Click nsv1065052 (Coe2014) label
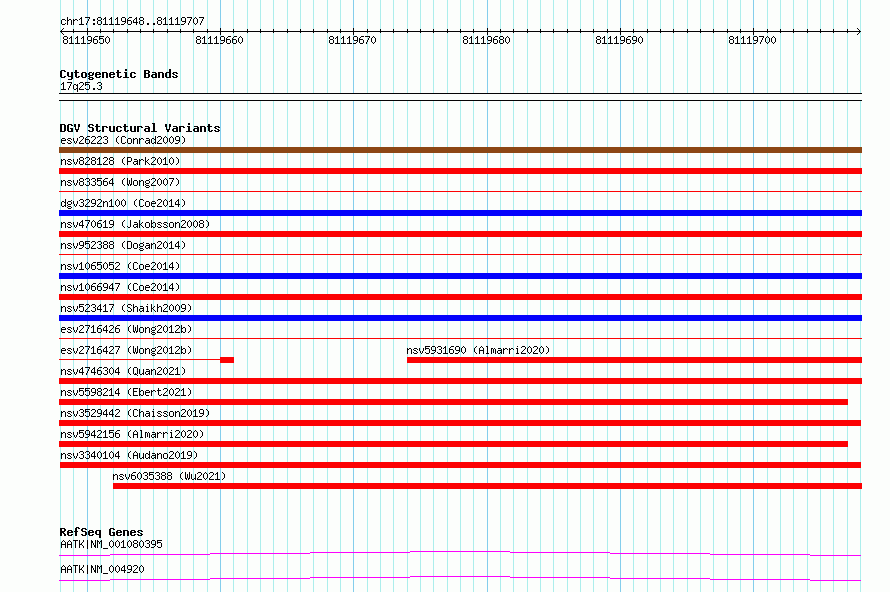The width and height of the screenshot is (890, 592). 120,266
